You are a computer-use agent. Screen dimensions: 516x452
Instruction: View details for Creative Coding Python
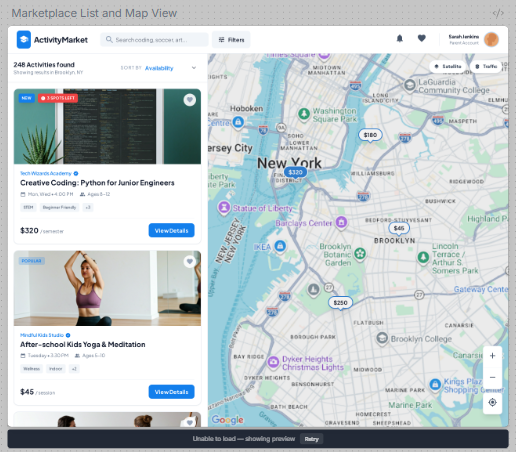coord(171,230)
